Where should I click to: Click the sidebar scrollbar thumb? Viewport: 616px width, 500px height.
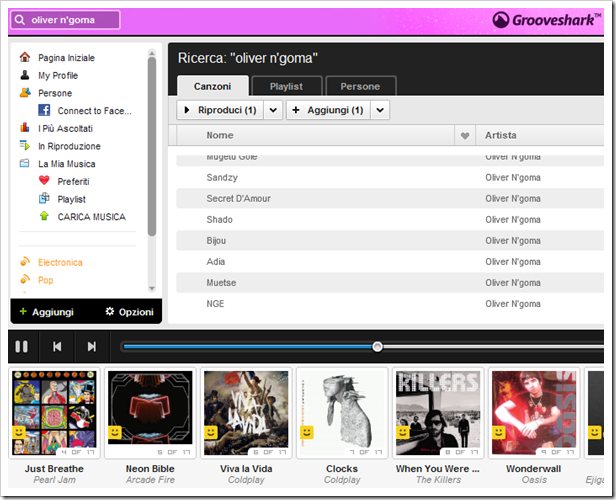152,147
